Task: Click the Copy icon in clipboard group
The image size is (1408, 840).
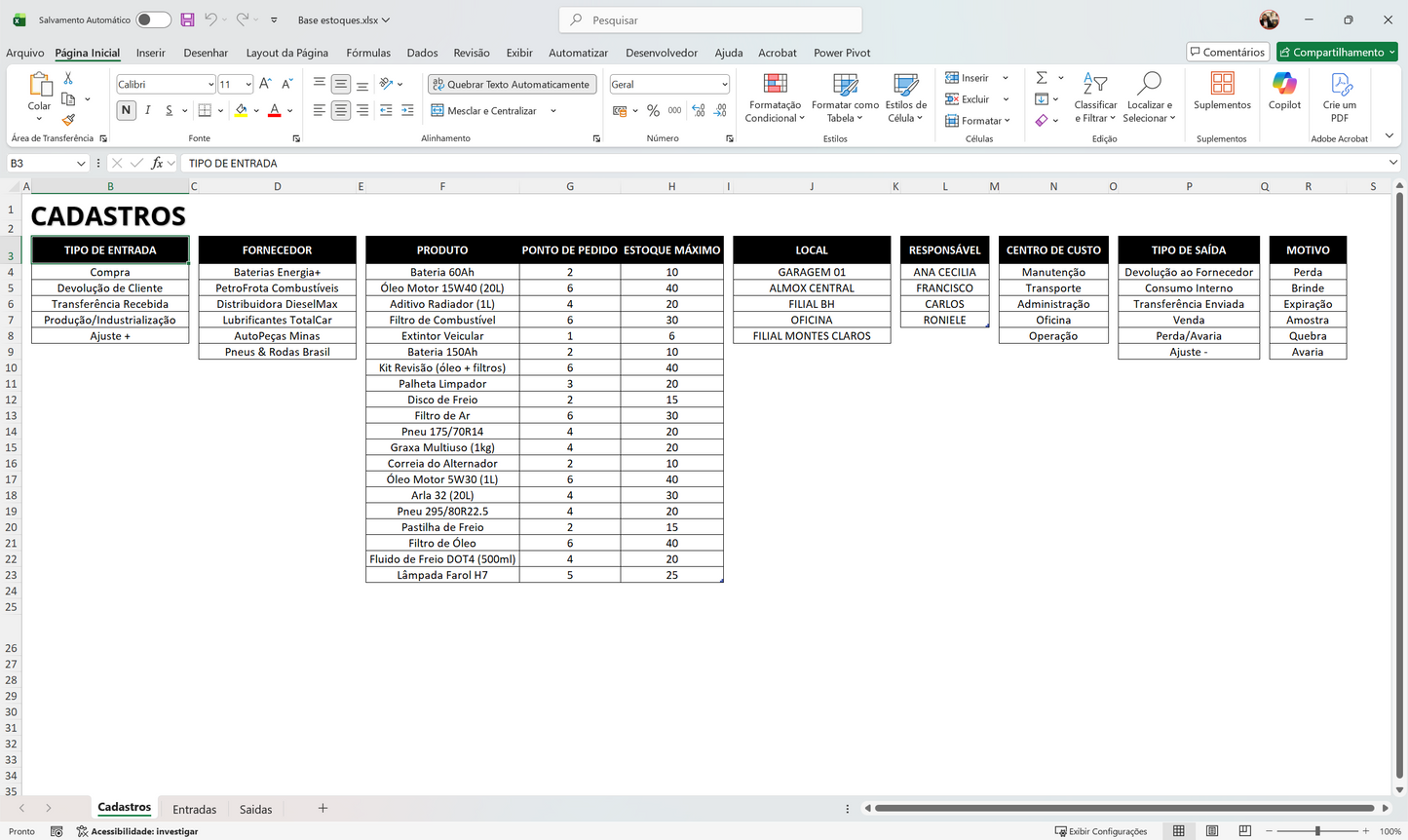Action: point(68,98)
